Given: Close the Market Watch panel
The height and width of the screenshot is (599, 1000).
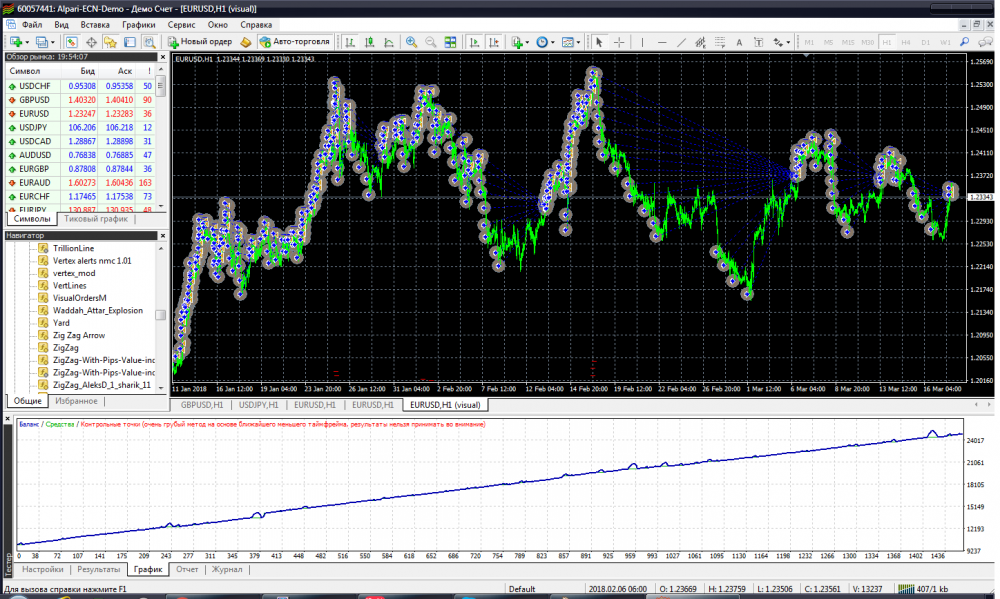Looking at the screenshot, I should point(162,57).
